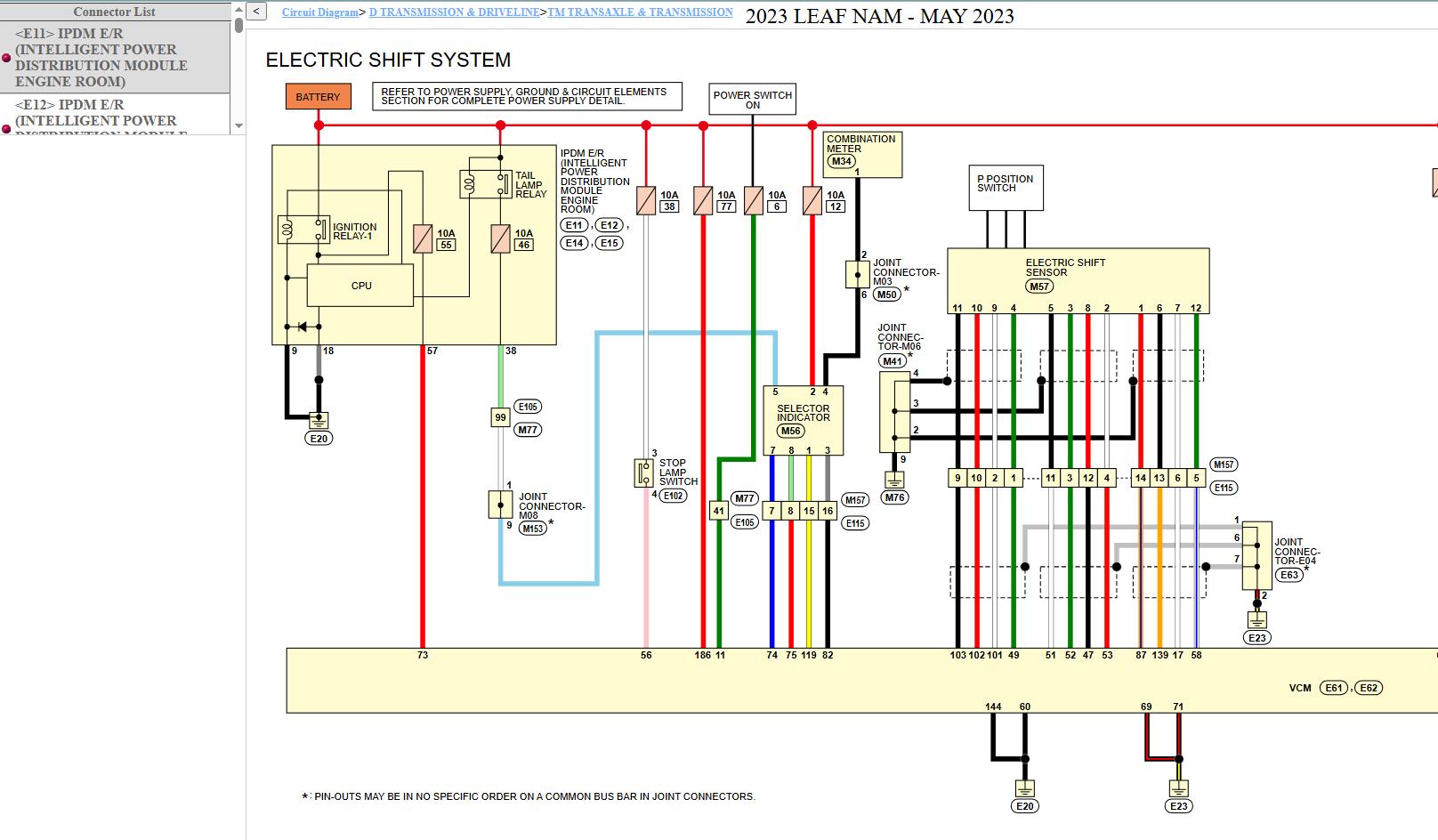Click the BATTERY box in diagram

click(318, 97)
